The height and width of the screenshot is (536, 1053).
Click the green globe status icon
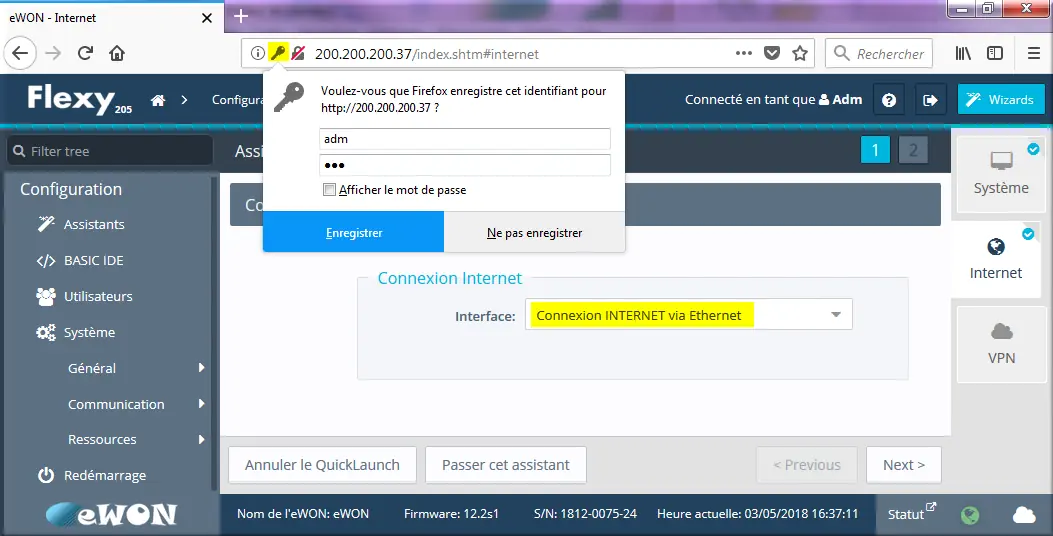(x=969, y=515)
